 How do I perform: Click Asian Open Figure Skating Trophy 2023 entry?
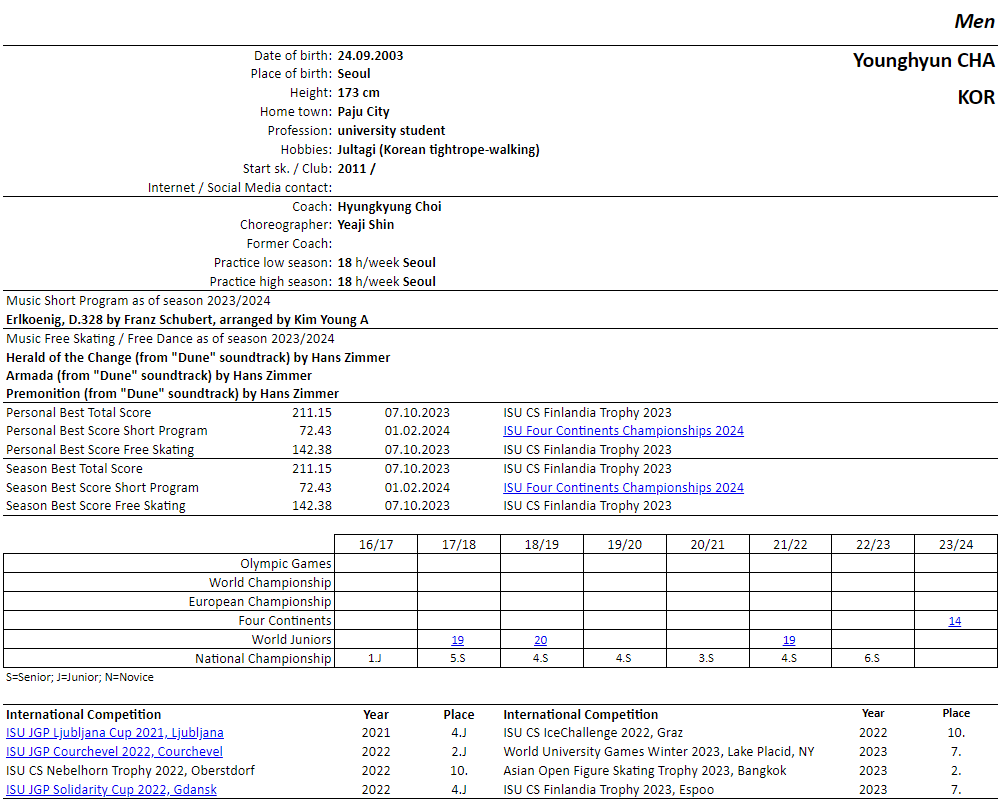(x=645, y=771)
